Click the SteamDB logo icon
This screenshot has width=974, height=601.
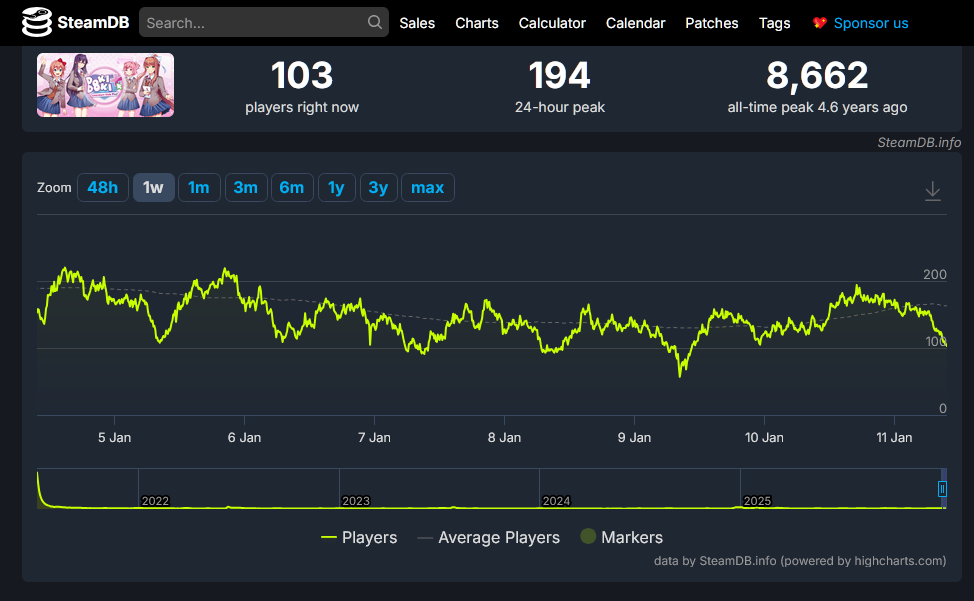pyautogui.click(x=37, y=22)
